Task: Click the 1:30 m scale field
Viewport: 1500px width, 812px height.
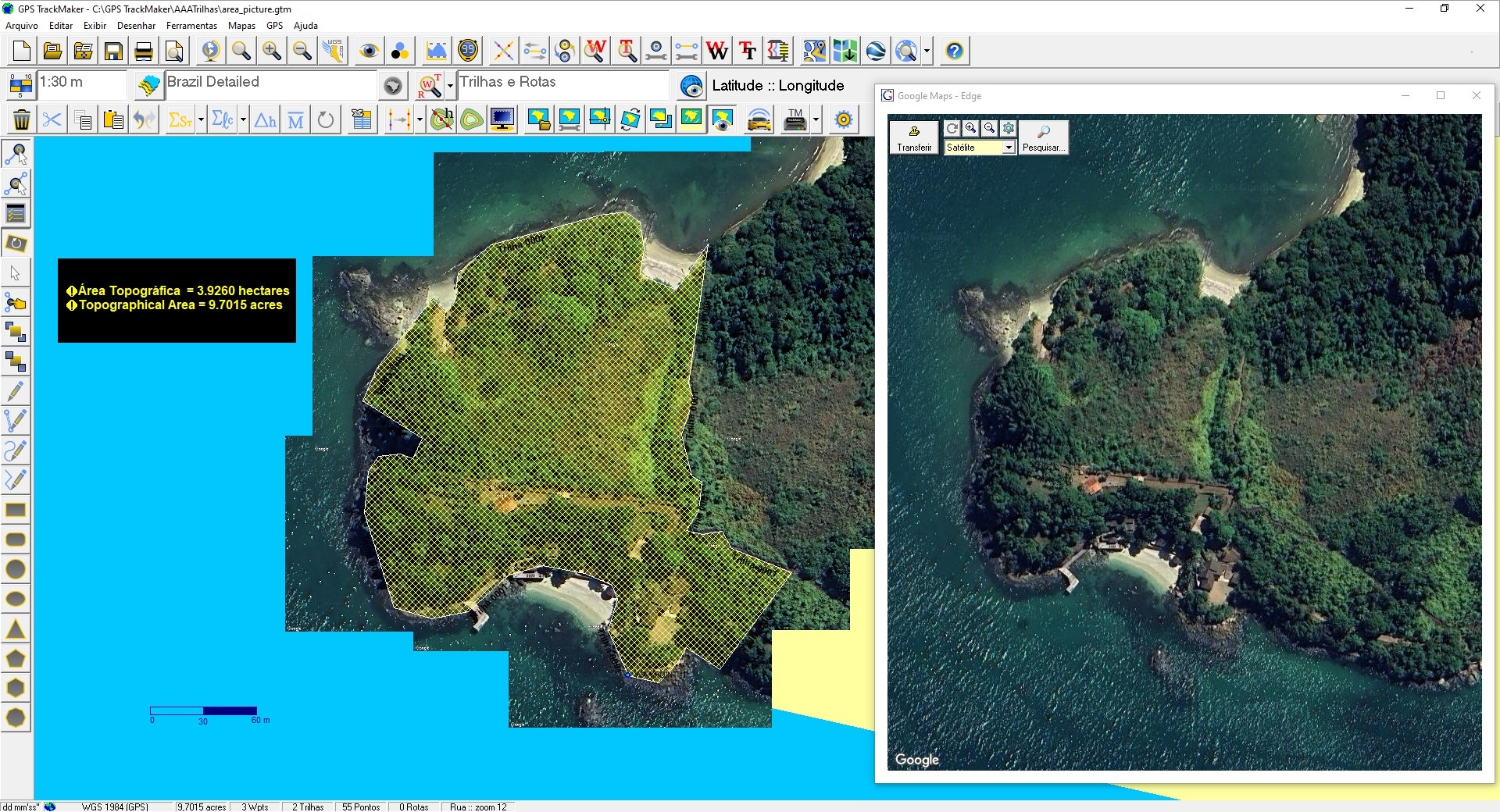Action: pos(81,83)
